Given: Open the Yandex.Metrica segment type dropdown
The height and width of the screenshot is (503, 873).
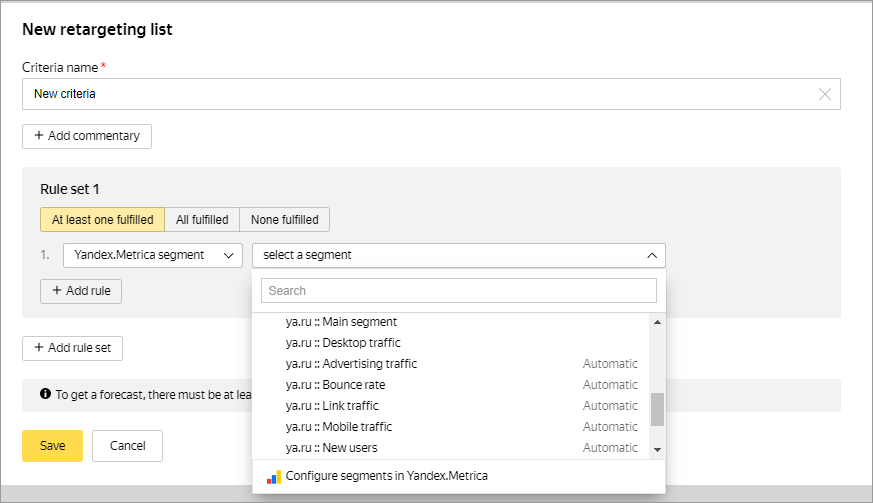Looking at the screenshot, I should point(153,255).
